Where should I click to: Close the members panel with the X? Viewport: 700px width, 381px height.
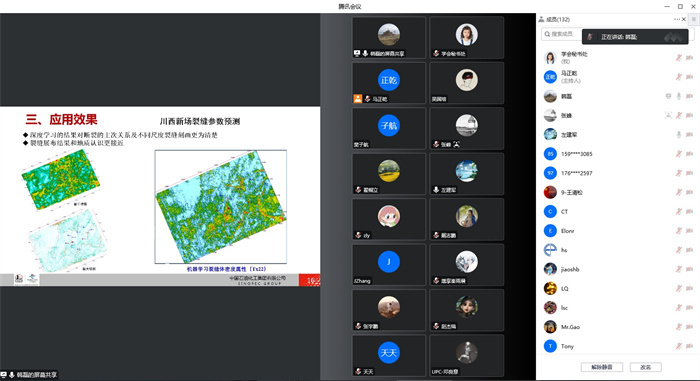683,19
